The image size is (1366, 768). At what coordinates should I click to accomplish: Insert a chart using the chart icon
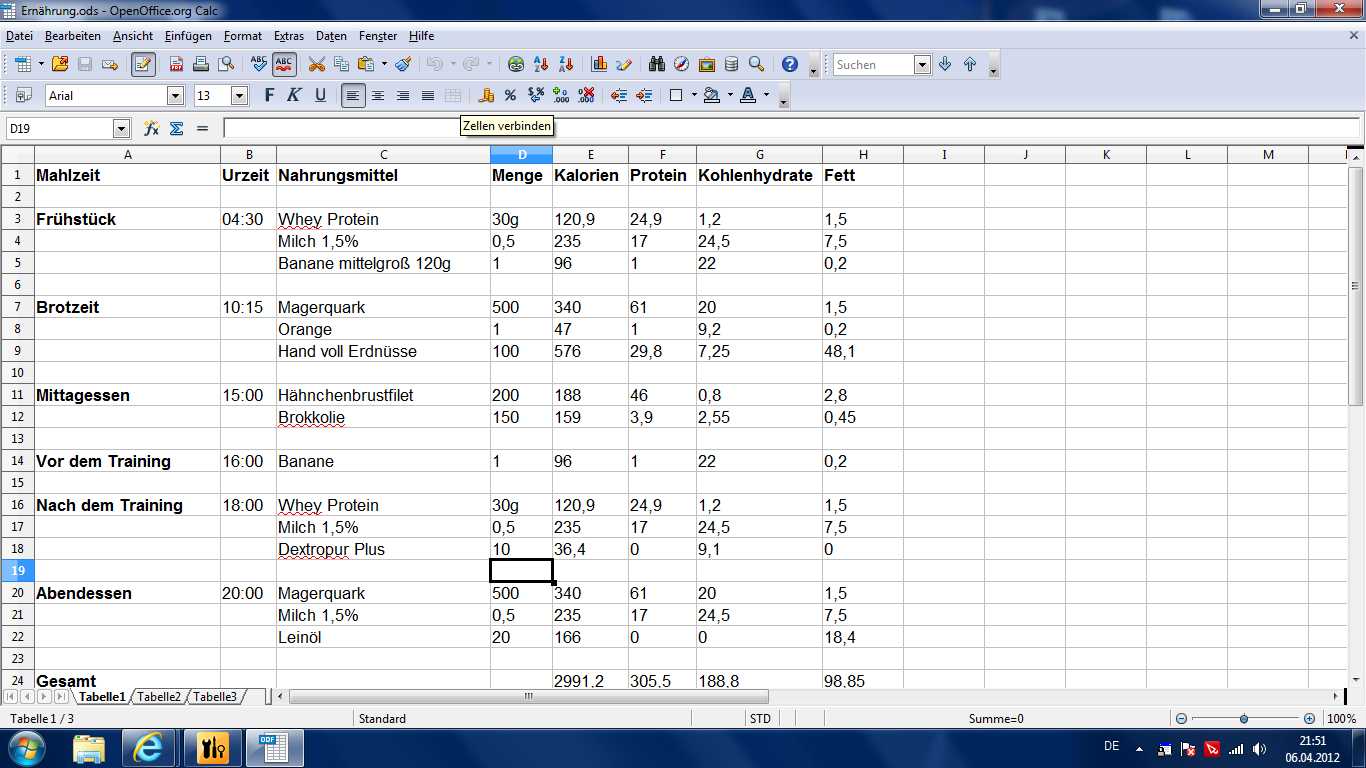point(599,64)
